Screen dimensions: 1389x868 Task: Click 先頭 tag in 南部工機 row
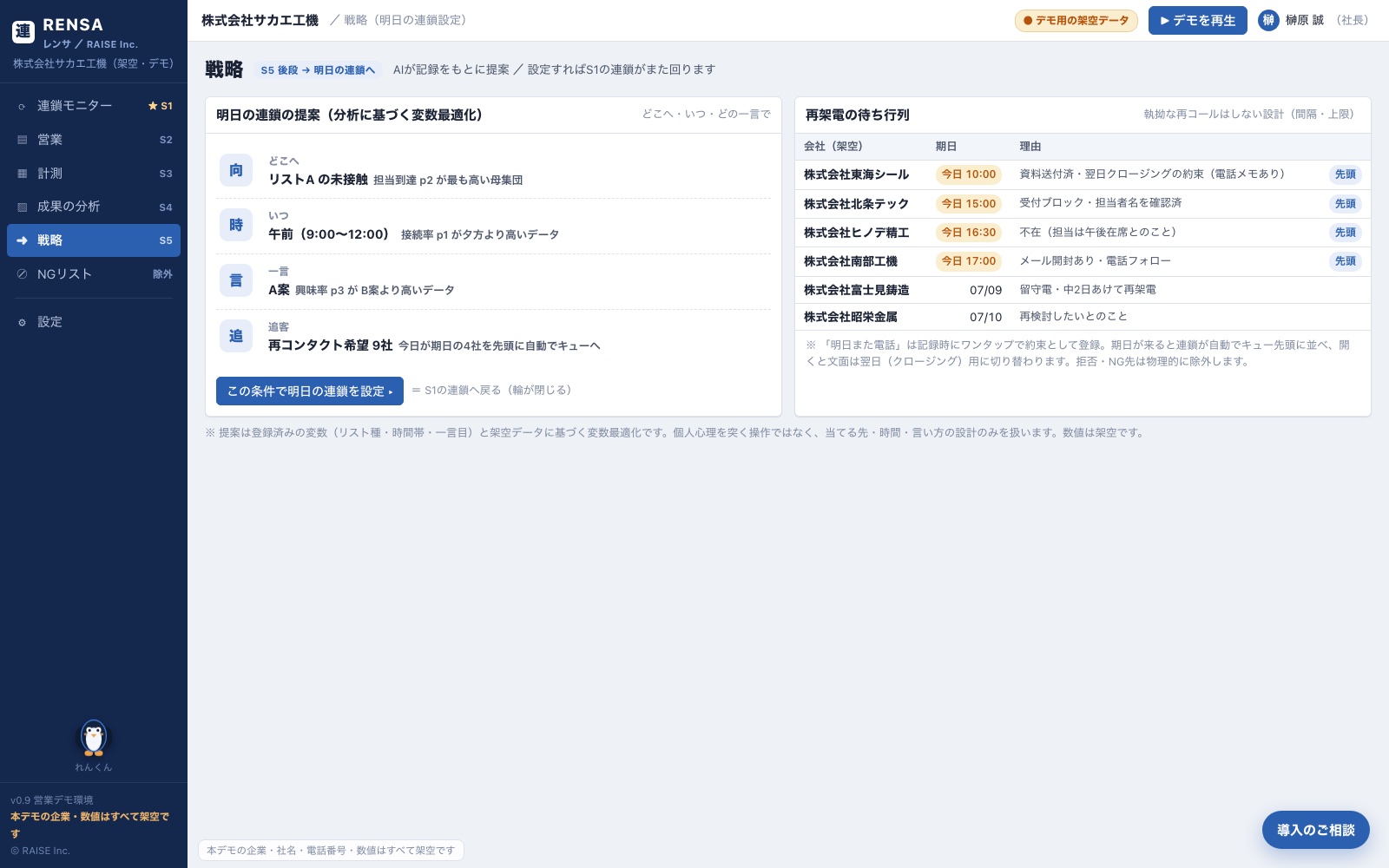click(x=1346, y=261)
